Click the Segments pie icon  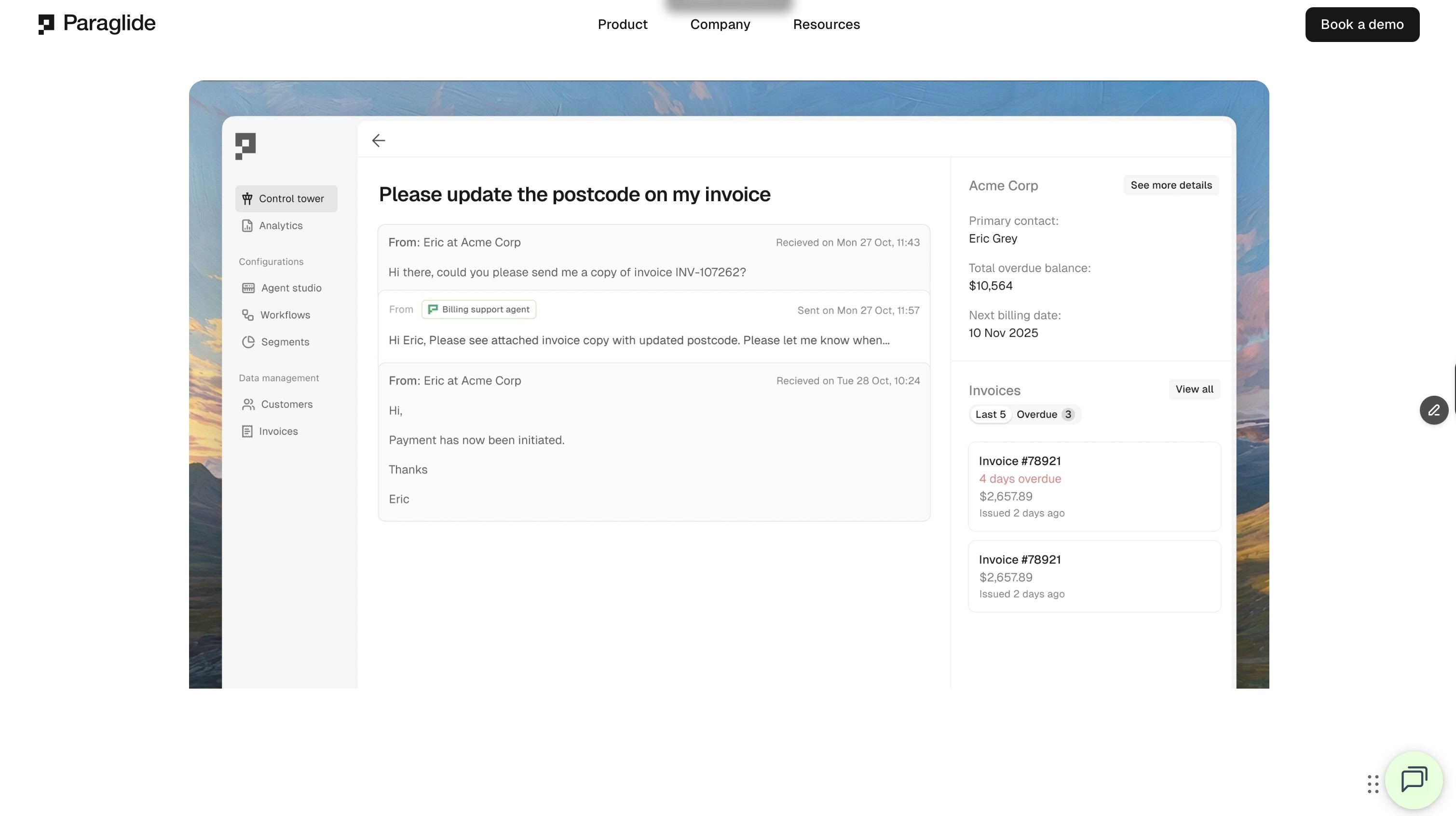click(x=248, y=342)
